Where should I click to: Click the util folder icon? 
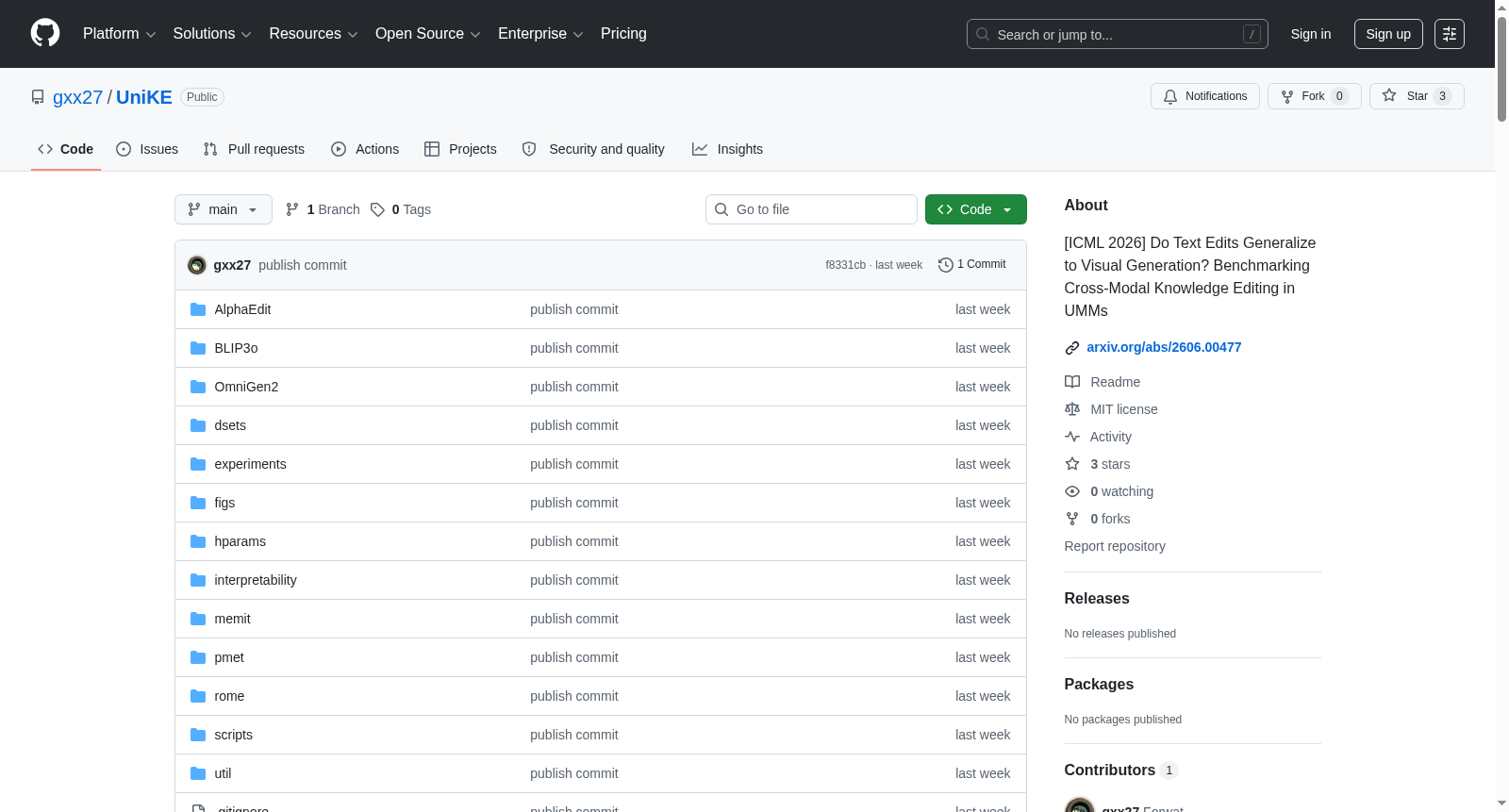(x=198, y=773)
